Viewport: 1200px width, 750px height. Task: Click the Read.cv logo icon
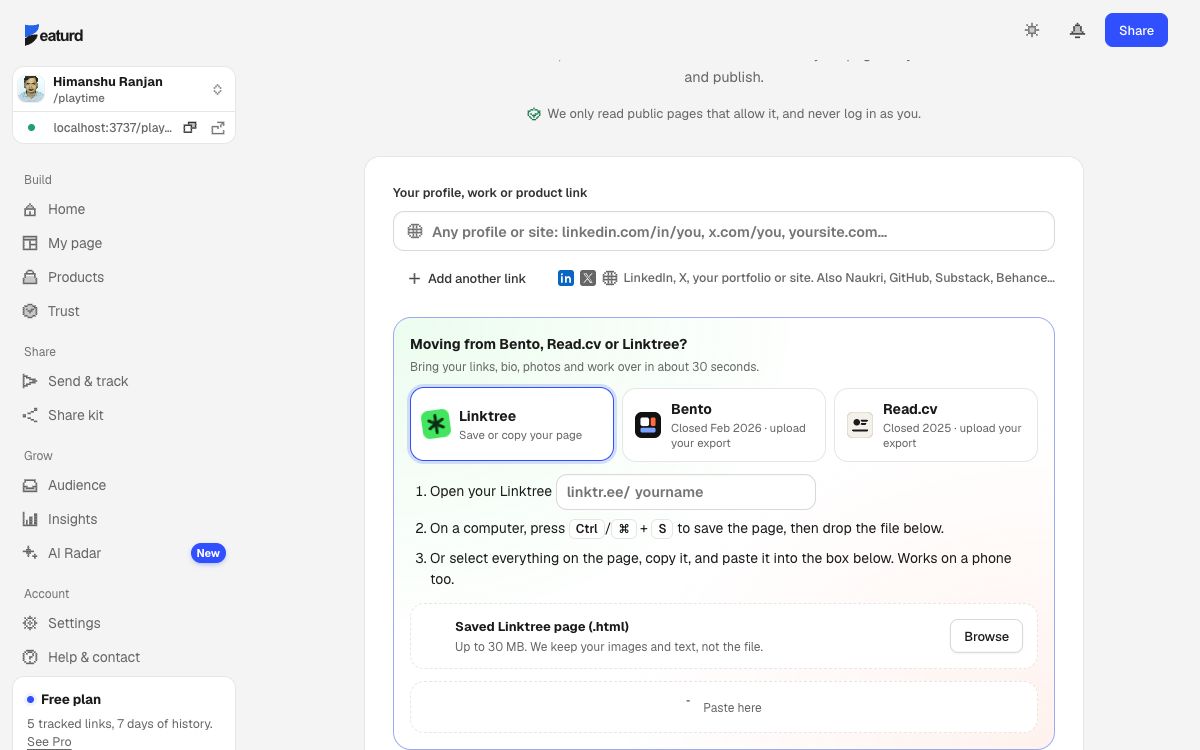point(860,425)
